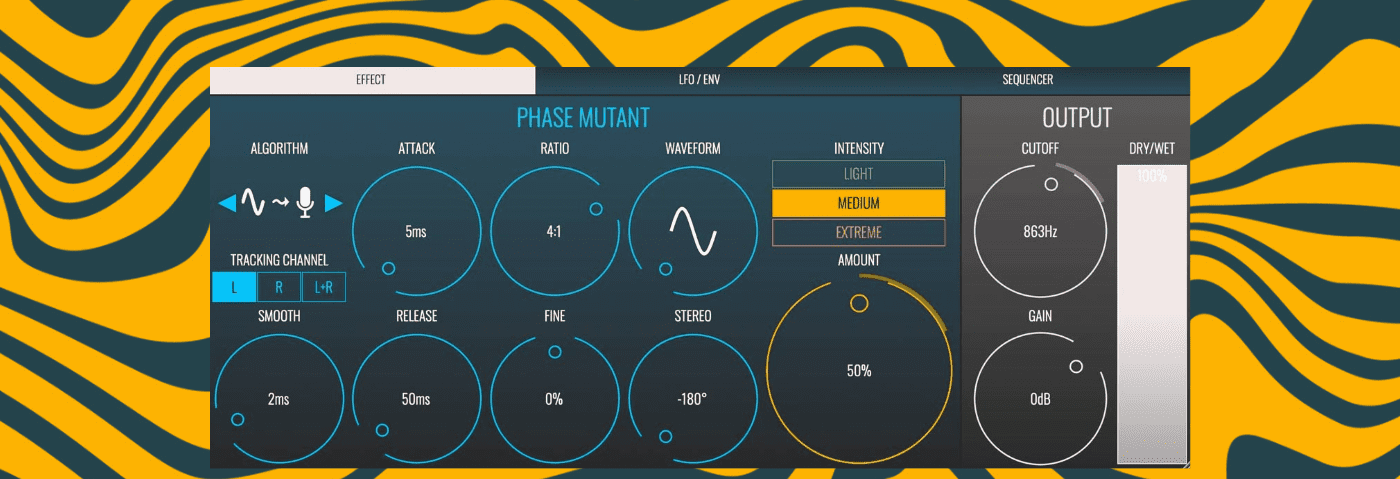This screenshot has height=479, width=1400.
Task: Click the Intensity label
Action: pos(859,149)
